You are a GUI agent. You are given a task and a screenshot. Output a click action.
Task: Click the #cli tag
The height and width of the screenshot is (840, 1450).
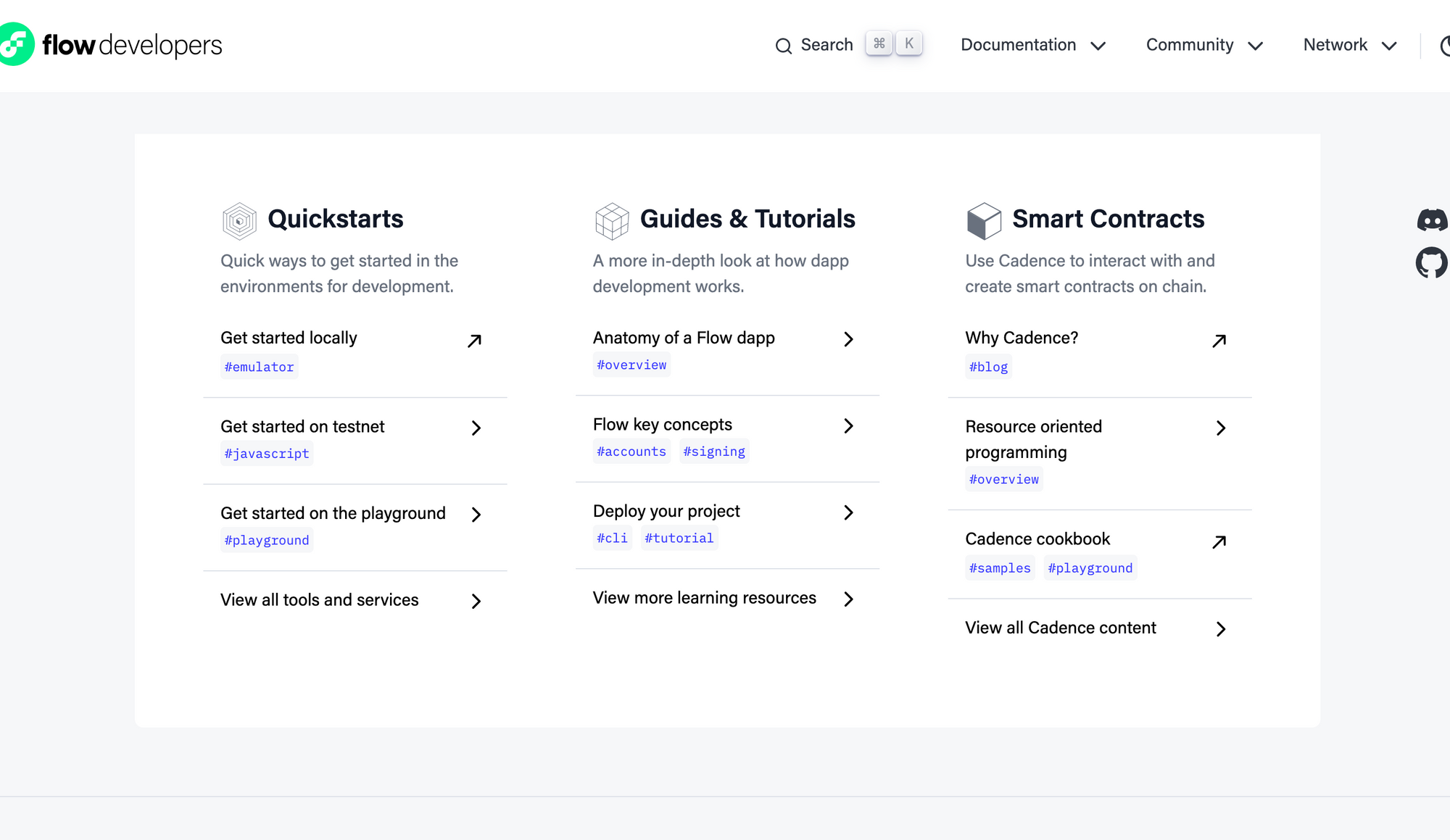(x=613, y=538)
